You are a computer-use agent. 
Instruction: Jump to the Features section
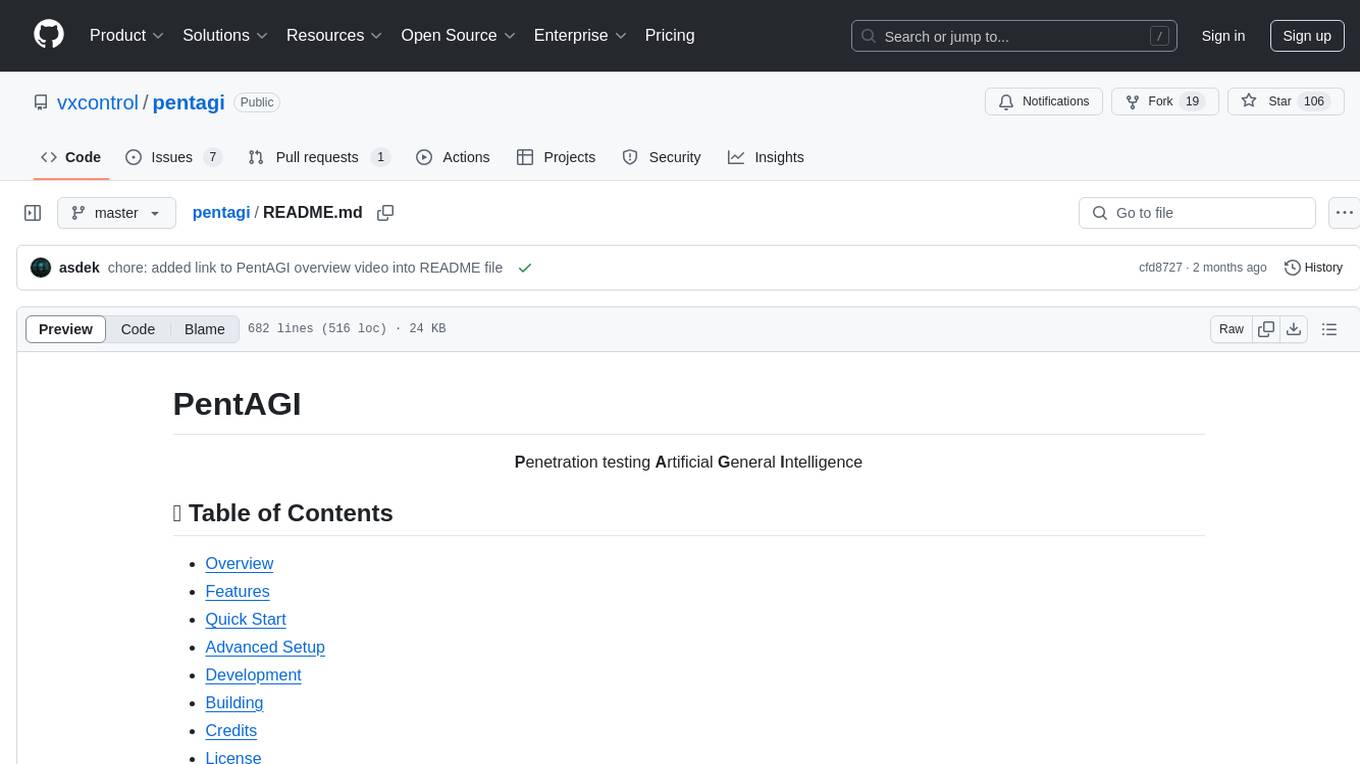(x=237, y=592)
